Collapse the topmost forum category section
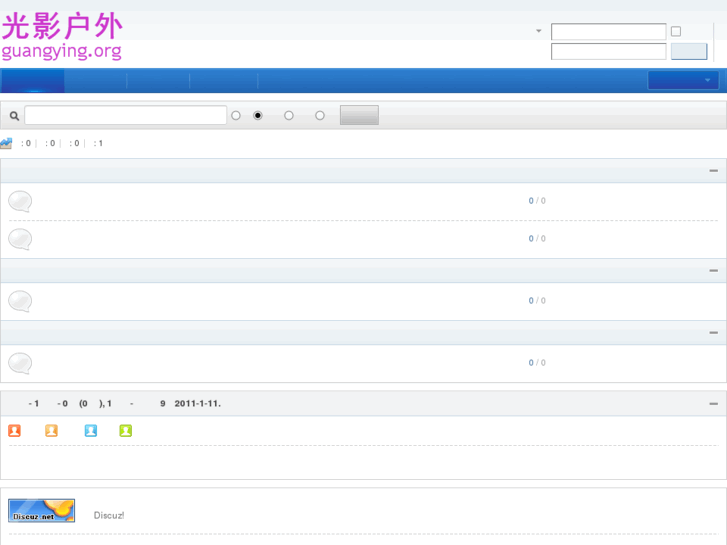727x545 pixels. 714,171
